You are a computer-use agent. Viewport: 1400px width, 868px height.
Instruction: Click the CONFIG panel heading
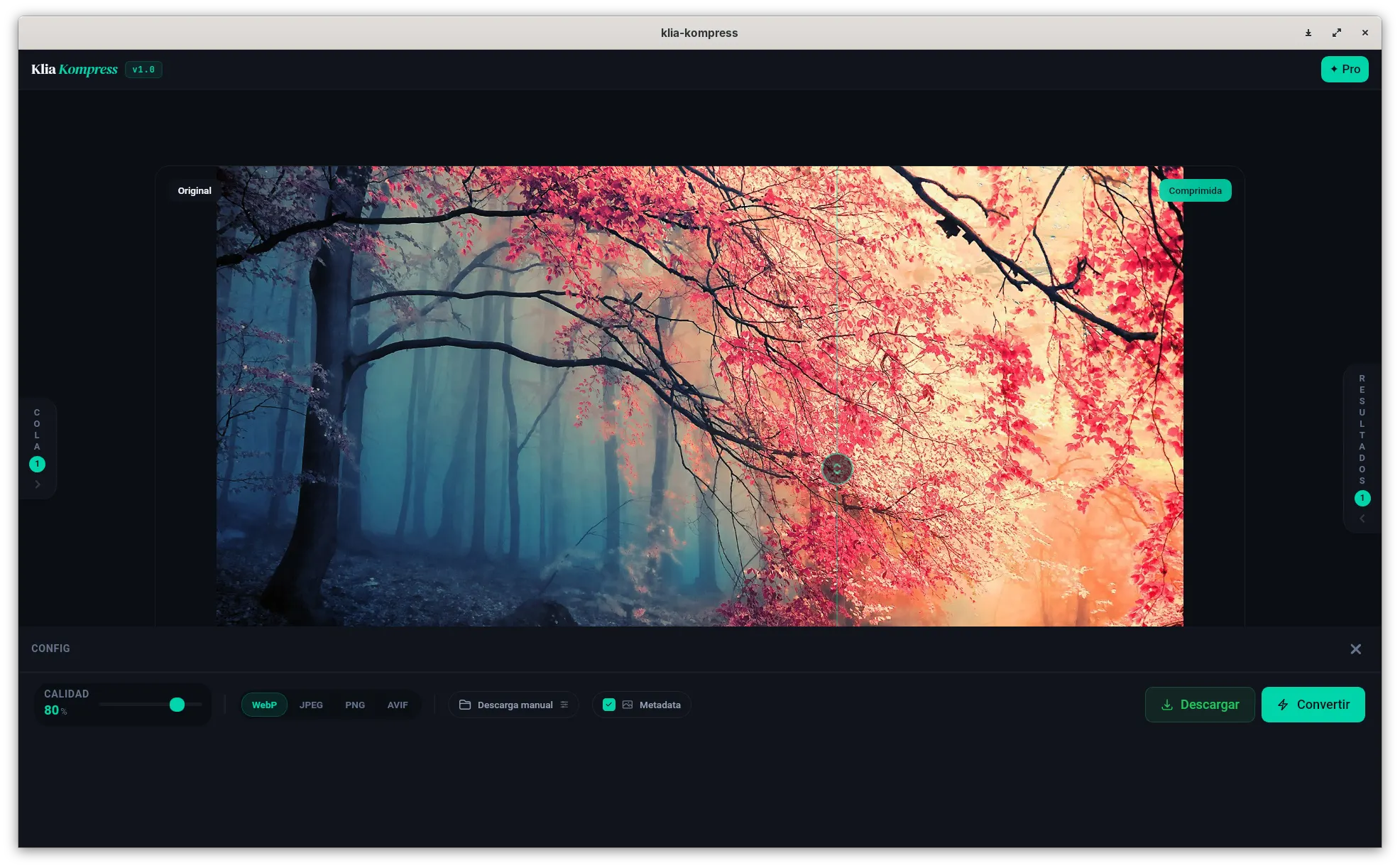50,649
